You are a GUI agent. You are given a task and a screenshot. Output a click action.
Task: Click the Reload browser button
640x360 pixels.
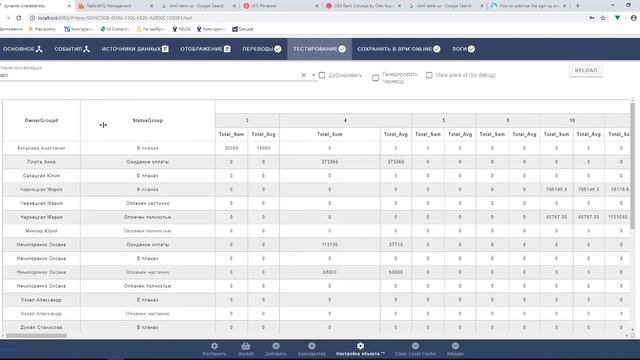tap(19, 18)
